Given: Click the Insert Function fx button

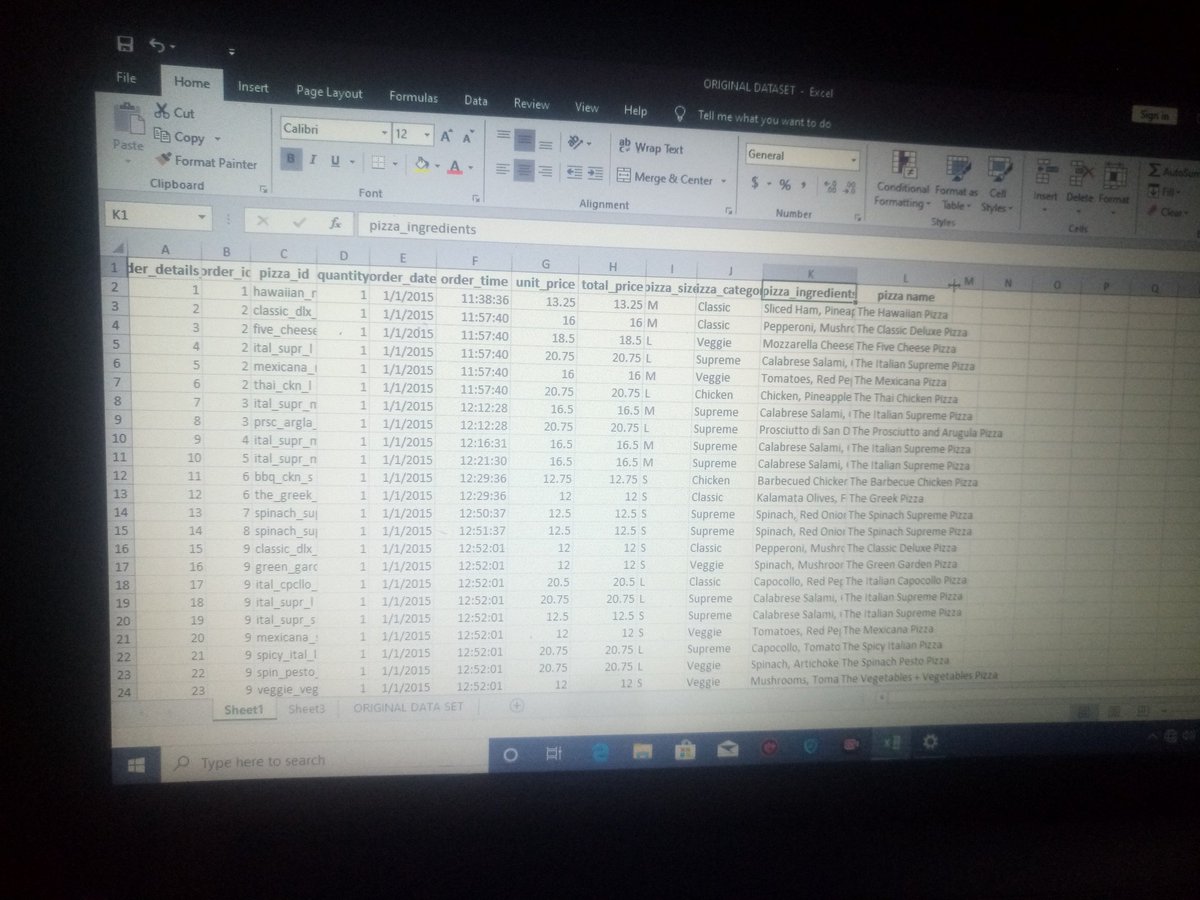Looking at the screenshot, I should pyautogui.click(x=336, y=224).
